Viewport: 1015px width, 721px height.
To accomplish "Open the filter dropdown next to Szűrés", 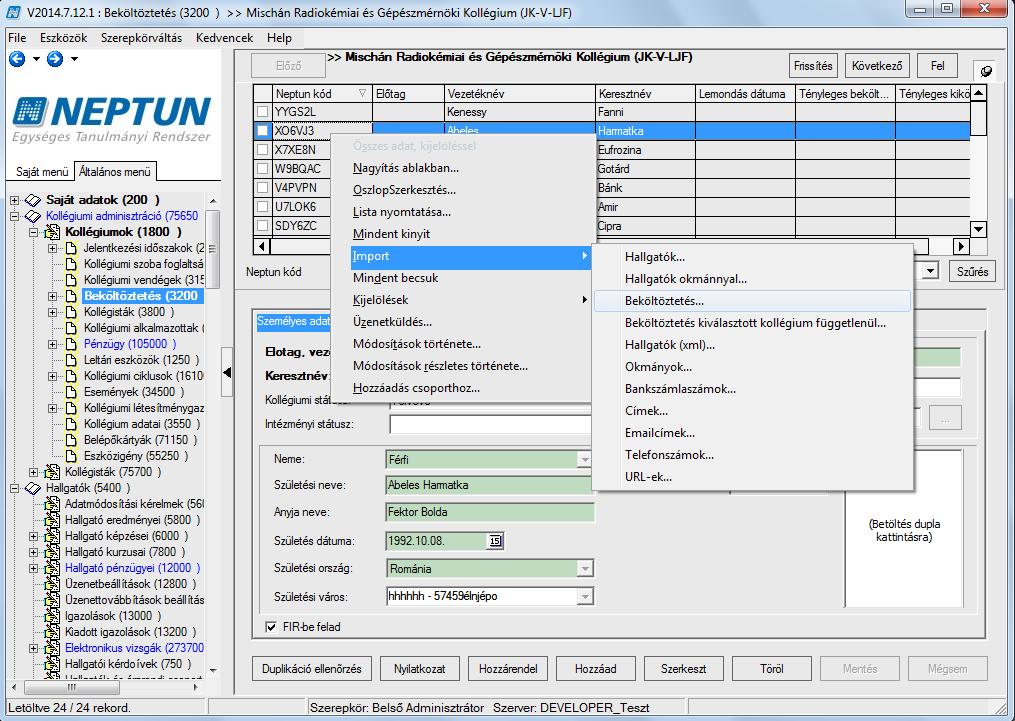I will tap(930, 271).
